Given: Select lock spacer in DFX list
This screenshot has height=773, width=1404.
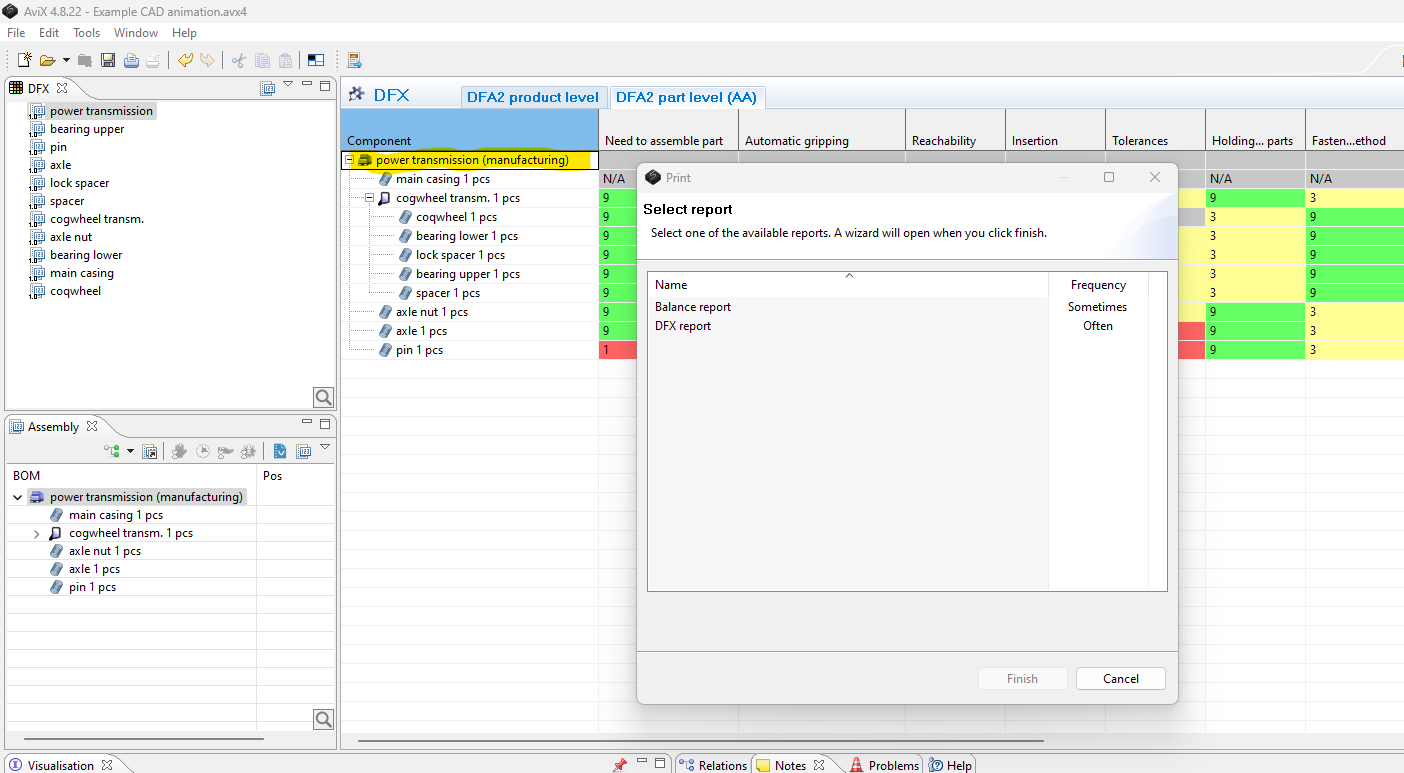Looking at the screenshot, I should tap(79, 183).
